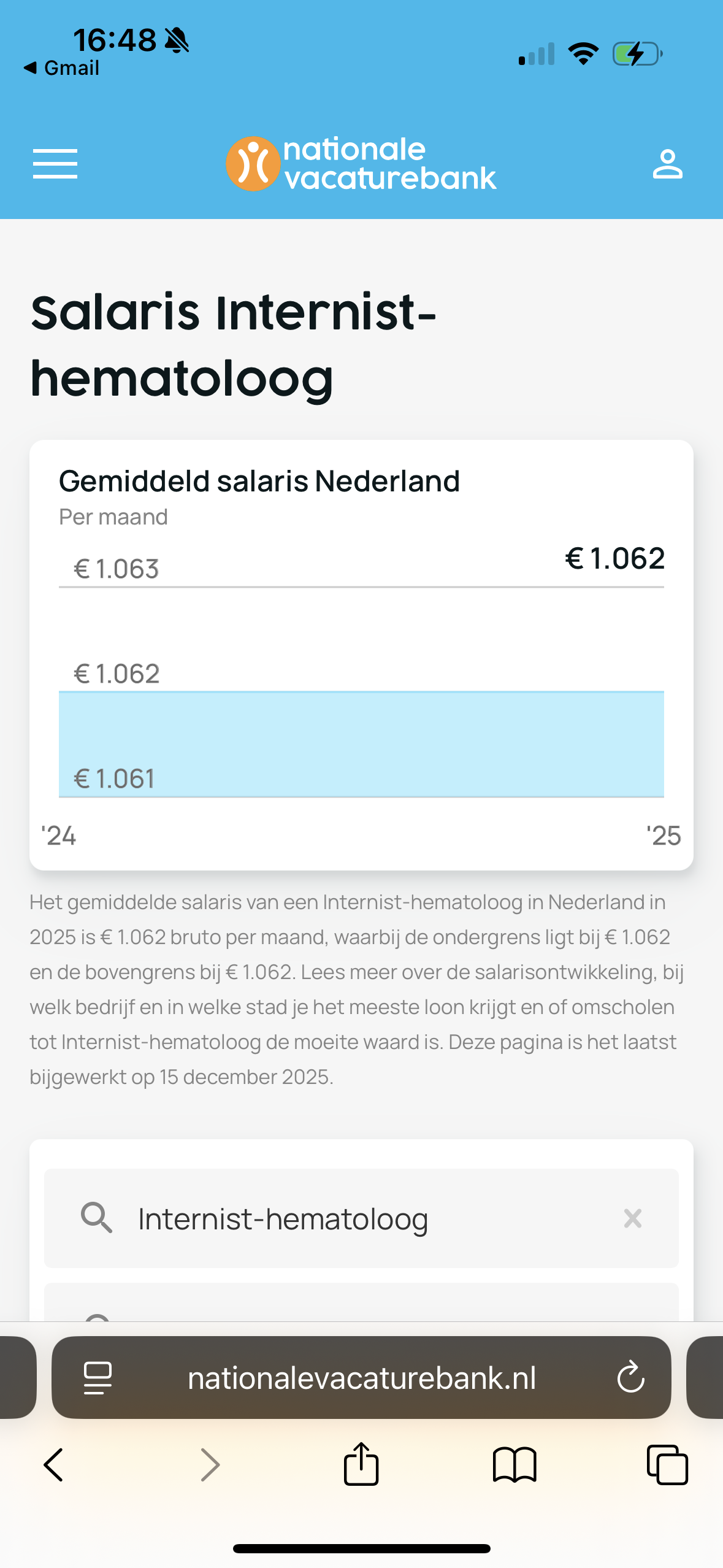Image resolution: width=723 pixels, height=1568 pixels.
Task: Show all open Safari tabs
Action: tap(667, 1465)
